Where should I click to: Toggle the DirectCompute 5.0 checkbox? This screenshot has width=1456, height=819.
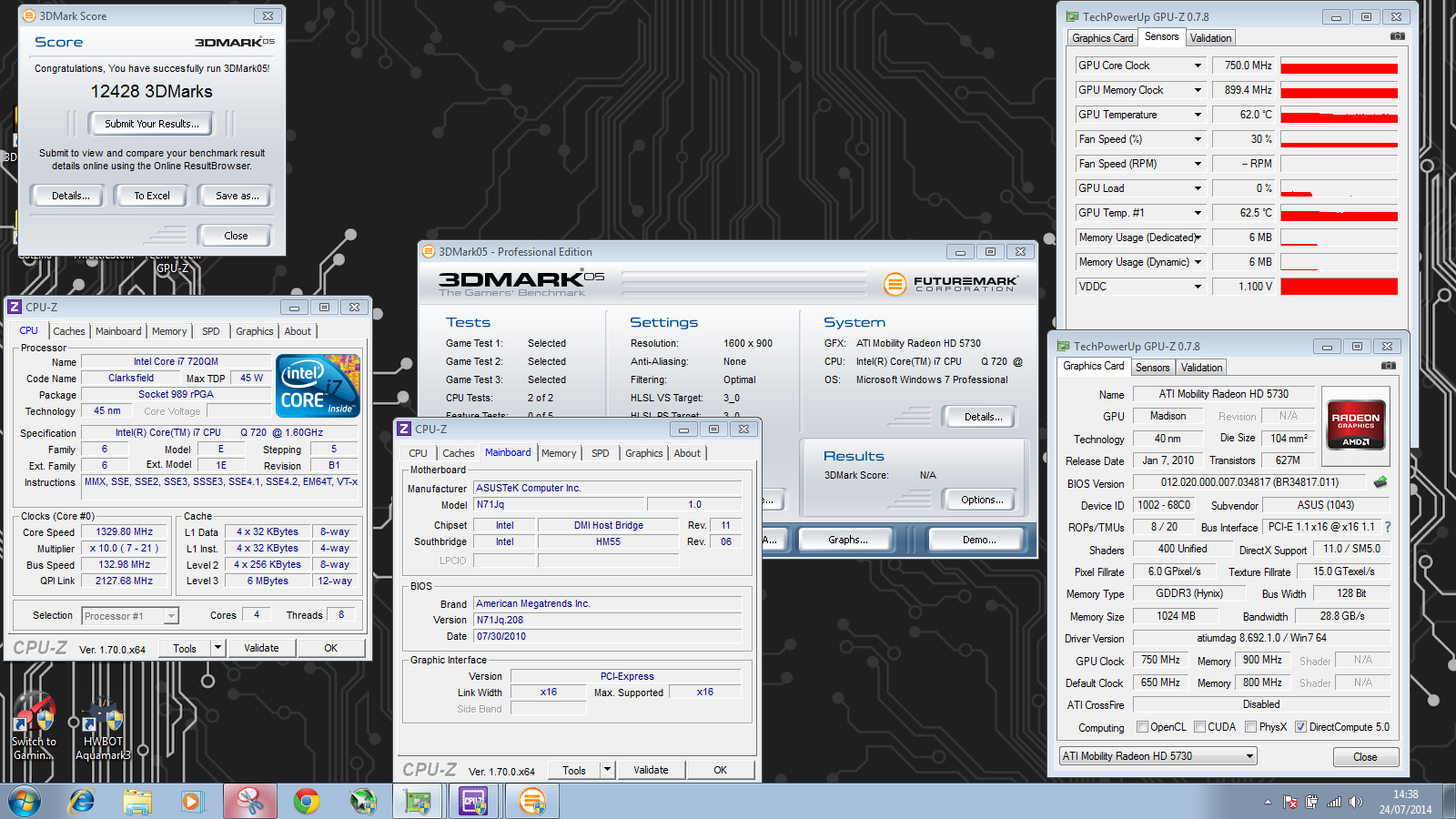tap(1301, 727)
